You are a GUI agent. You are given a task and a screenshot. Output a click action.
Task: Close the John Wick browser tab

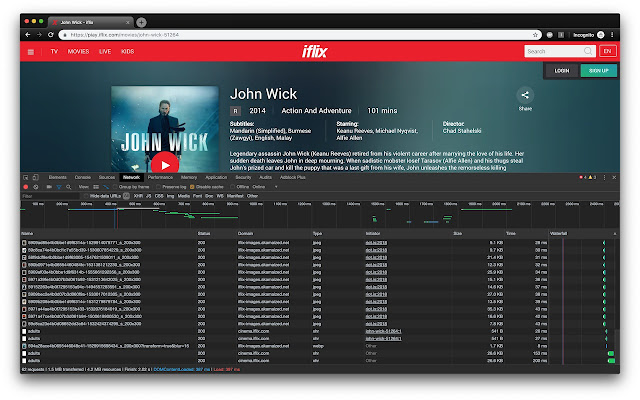[128, 22]
